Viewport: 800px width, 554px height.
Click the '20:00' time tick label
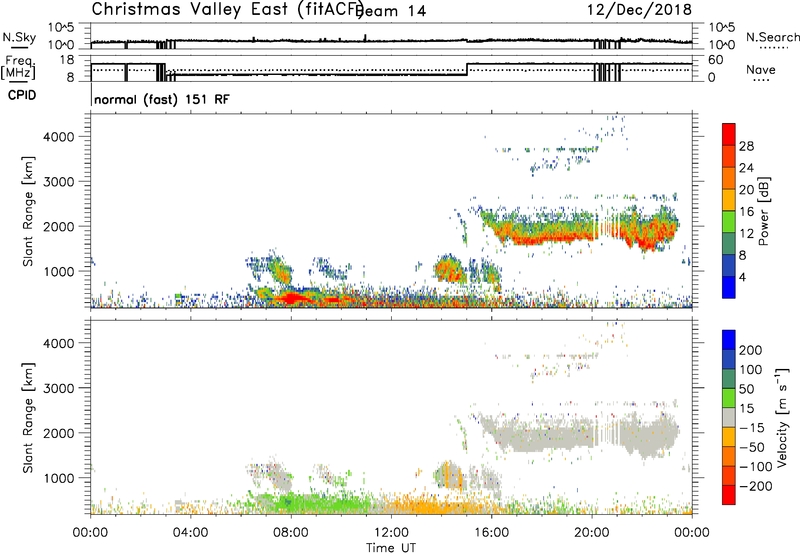[592, 533]
